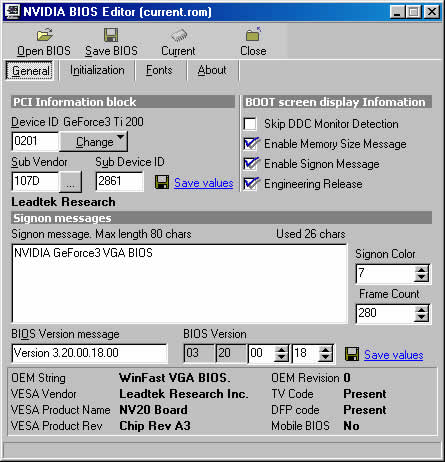
Task: Decrement BIOS Version 00 field down arrow
Action: (x=281, y=358)
